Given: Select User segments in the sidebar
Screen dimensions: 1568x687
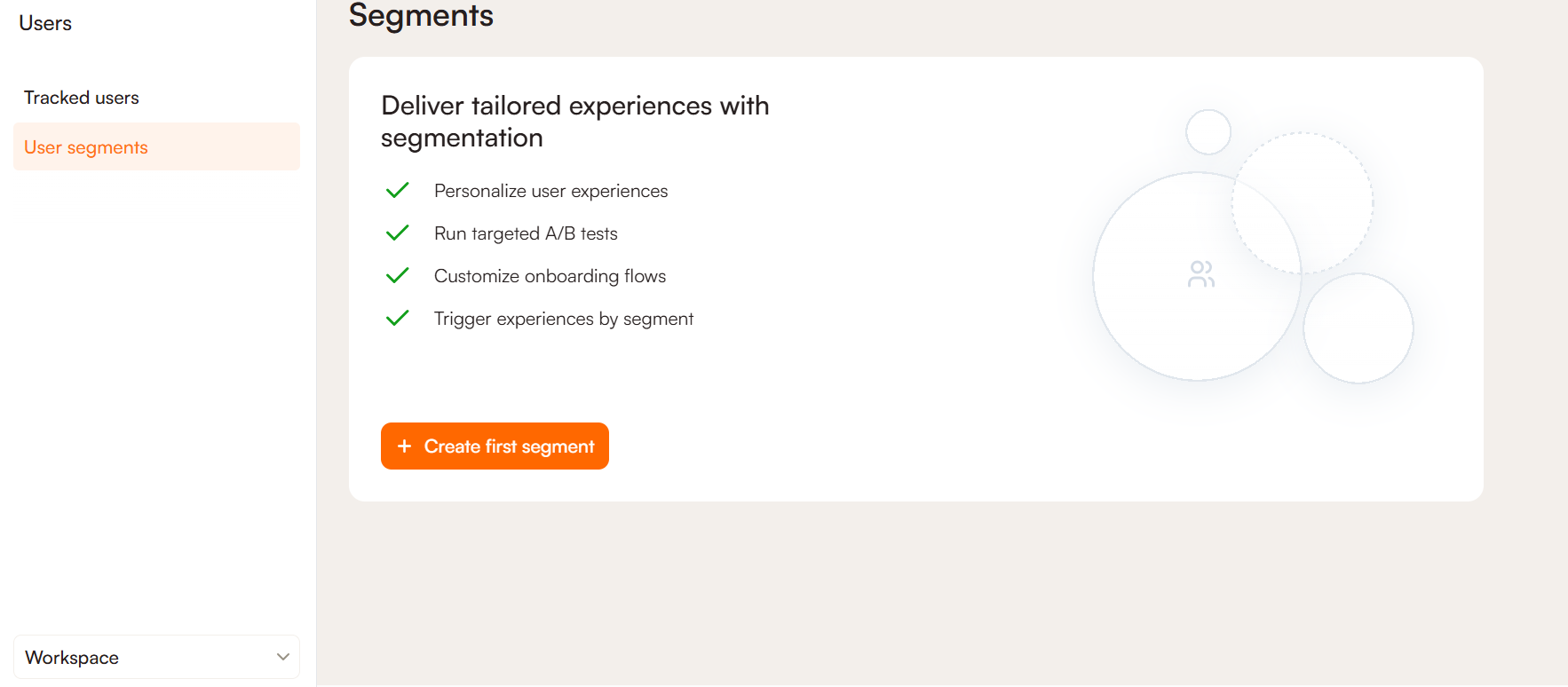Looking at the screenshot, I should [86, 147].
